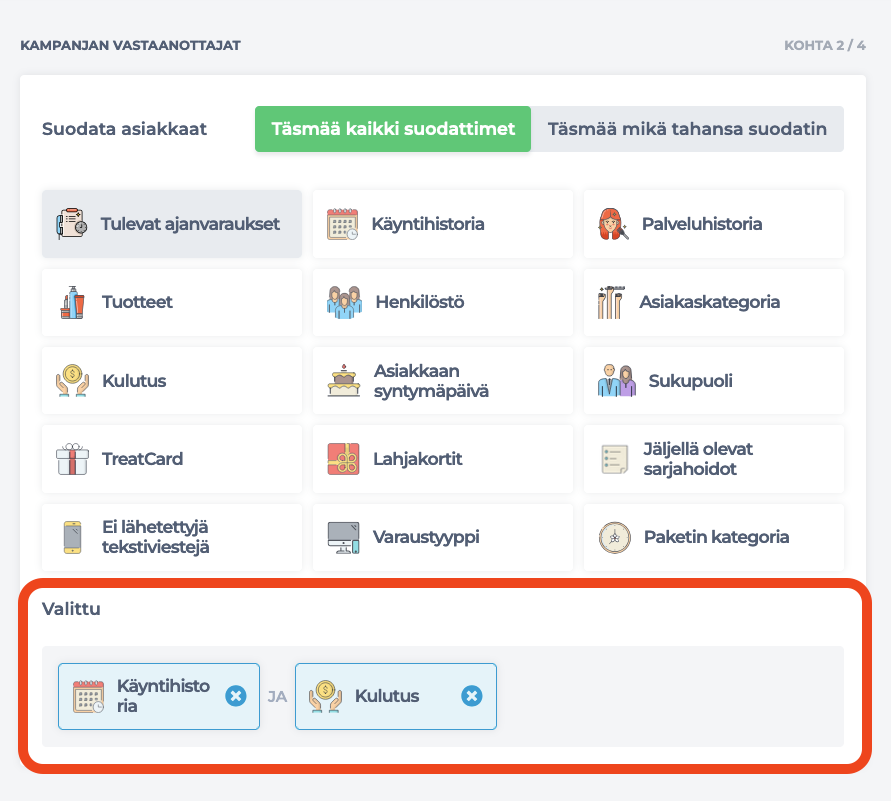Viewport: 891px width, 801px height.
Task: Select the 'Kulutus' label in the filter grid
Action: pos(134,381)
